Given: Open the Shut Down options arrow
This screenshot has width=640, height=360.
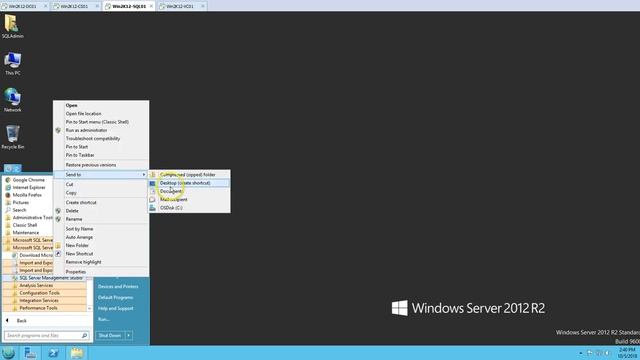Looking at the screenshot, I should 129,336.
